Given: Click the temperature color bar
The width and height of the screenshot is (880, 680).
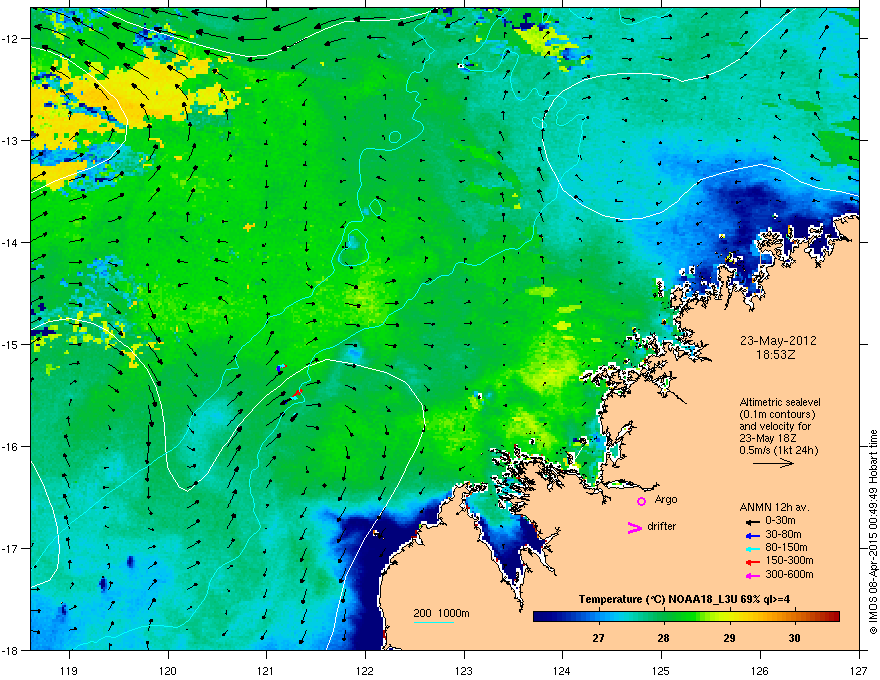Looking at the screenshot, I should click(x=686, y=617).
